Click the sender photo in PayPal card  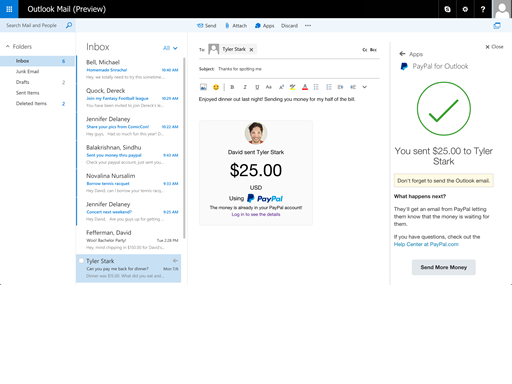click(256, 133)
